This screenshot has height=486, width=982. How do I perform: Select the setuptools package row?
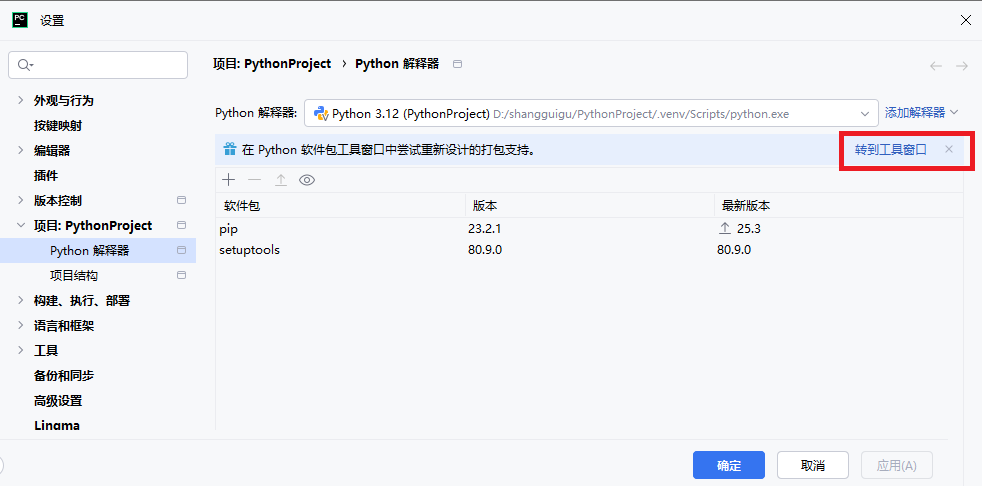589,250
